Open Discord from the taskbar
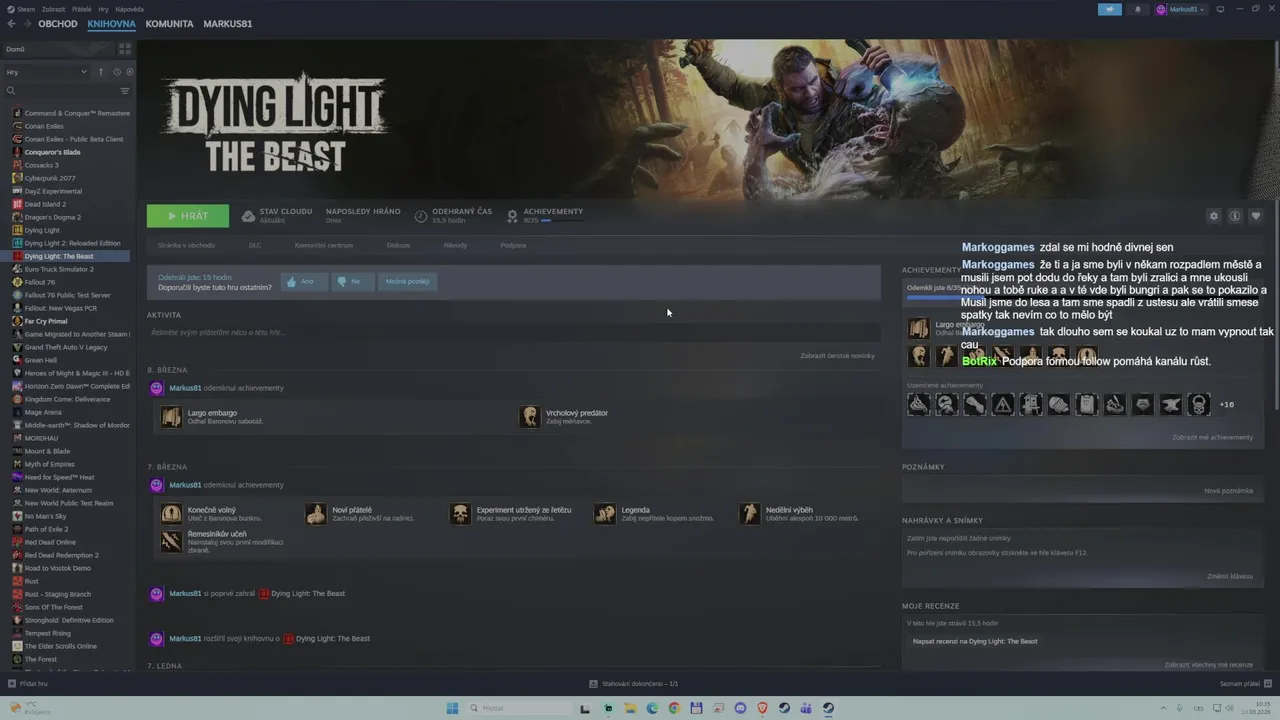This screenshot has width=1280, height=720. click(741, 708)
